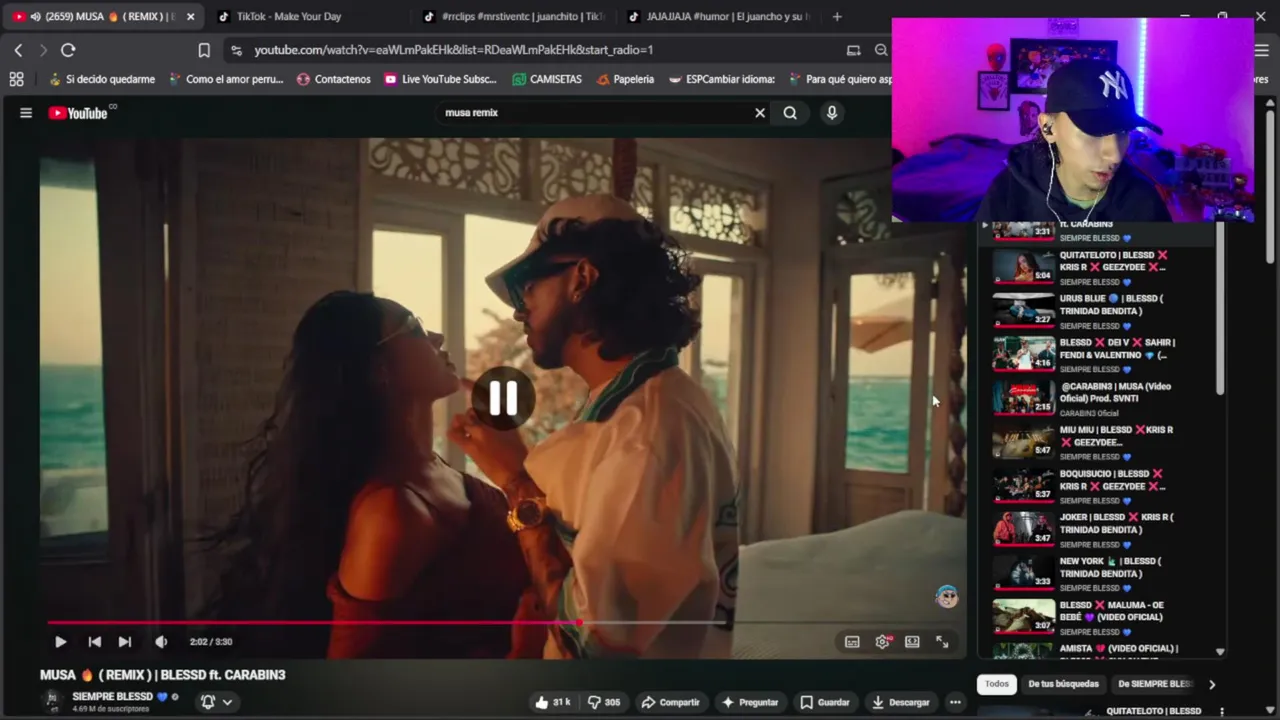Image resolution: width=1280 pixels, height=720 pixels.
Task: Open the YouTube hamburger guide menu
Action: click(26, 113)
